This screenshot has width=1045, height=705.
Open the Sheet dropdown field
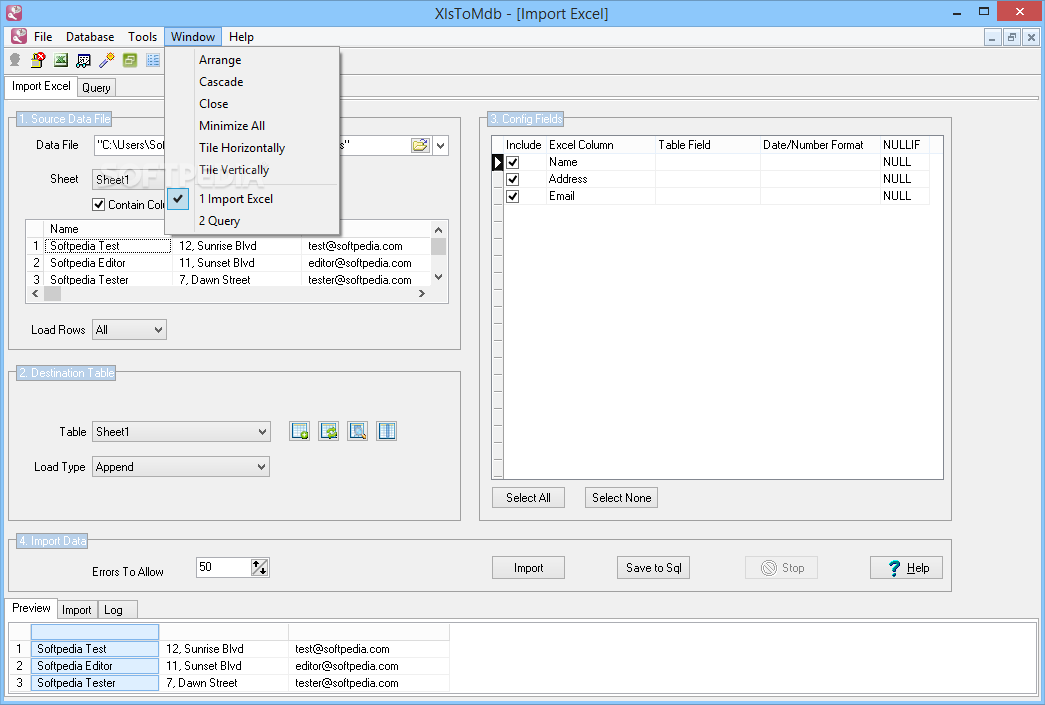click(x=128, y=179)
